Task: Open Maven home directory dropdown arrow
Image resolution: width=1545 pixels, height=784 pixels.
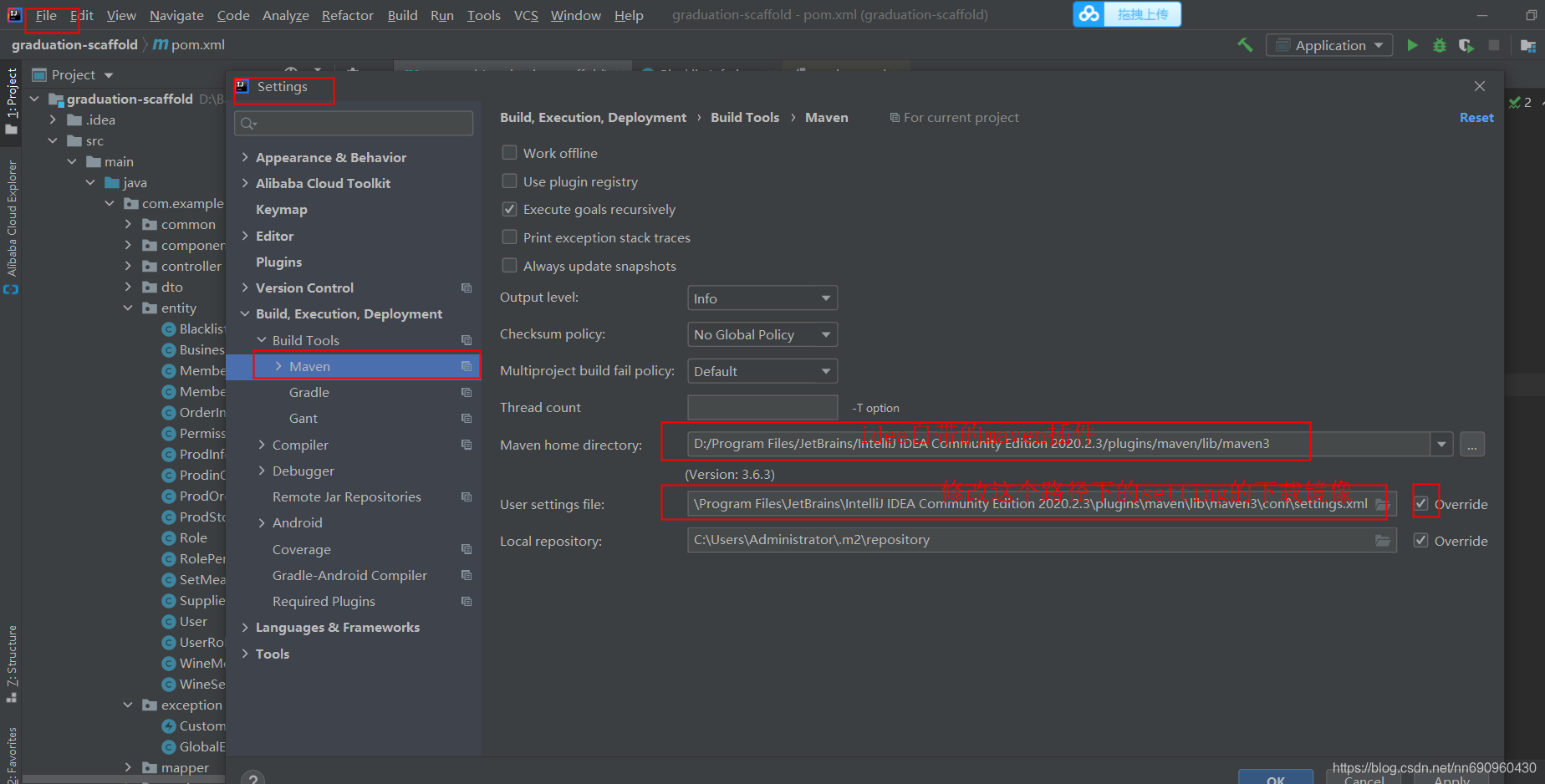Action: point(1441,445)
